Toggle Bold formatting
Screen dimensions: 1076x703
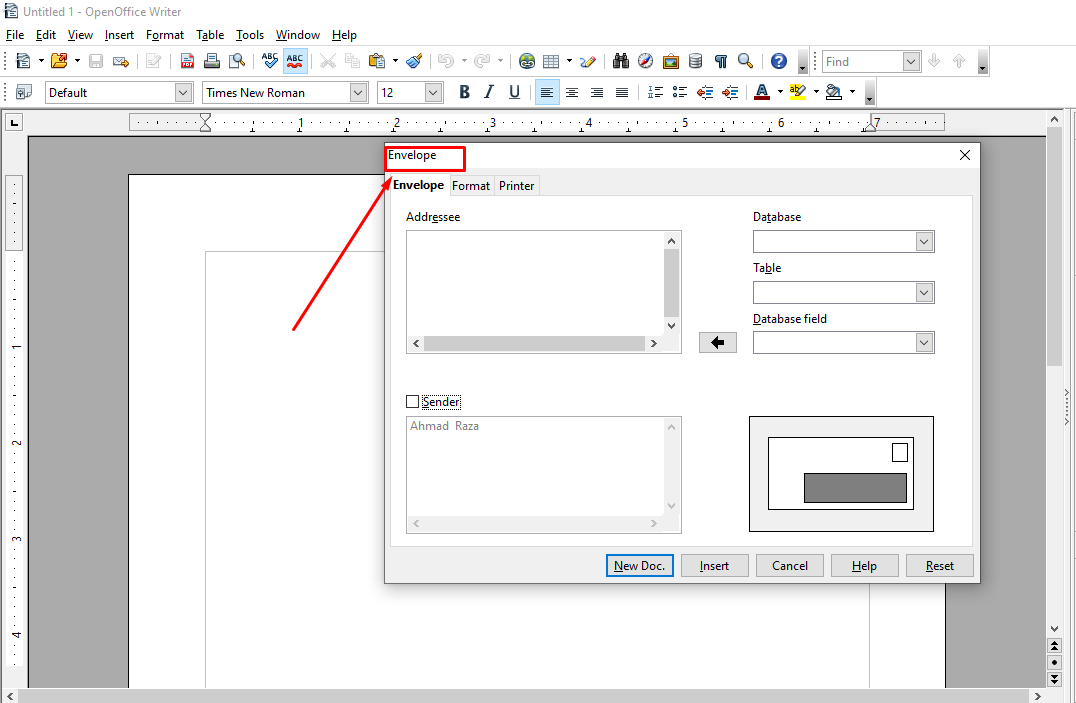[x=465, y=92]
